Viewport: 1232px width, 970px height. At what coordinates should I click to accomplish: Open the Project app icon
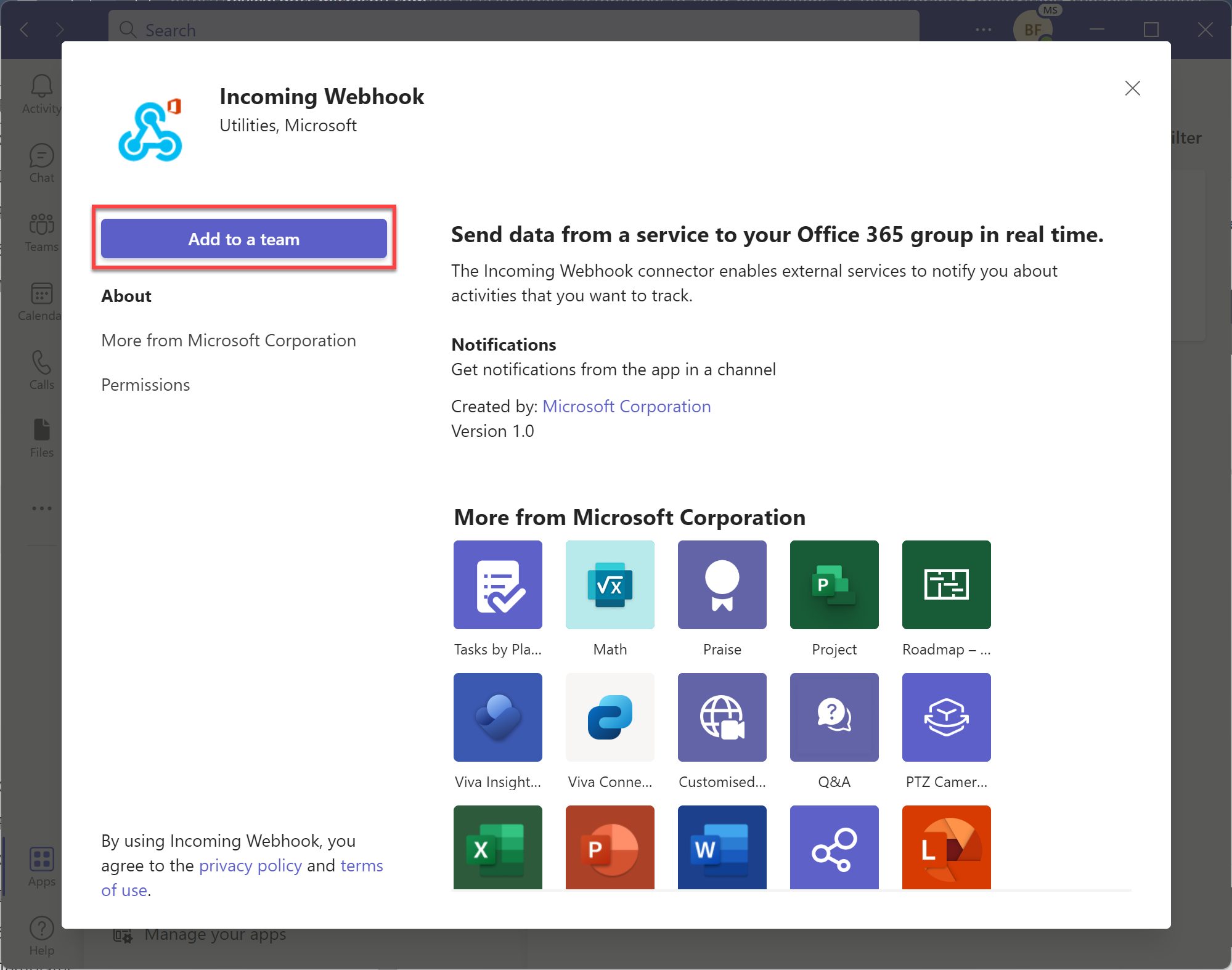(834, 585)
